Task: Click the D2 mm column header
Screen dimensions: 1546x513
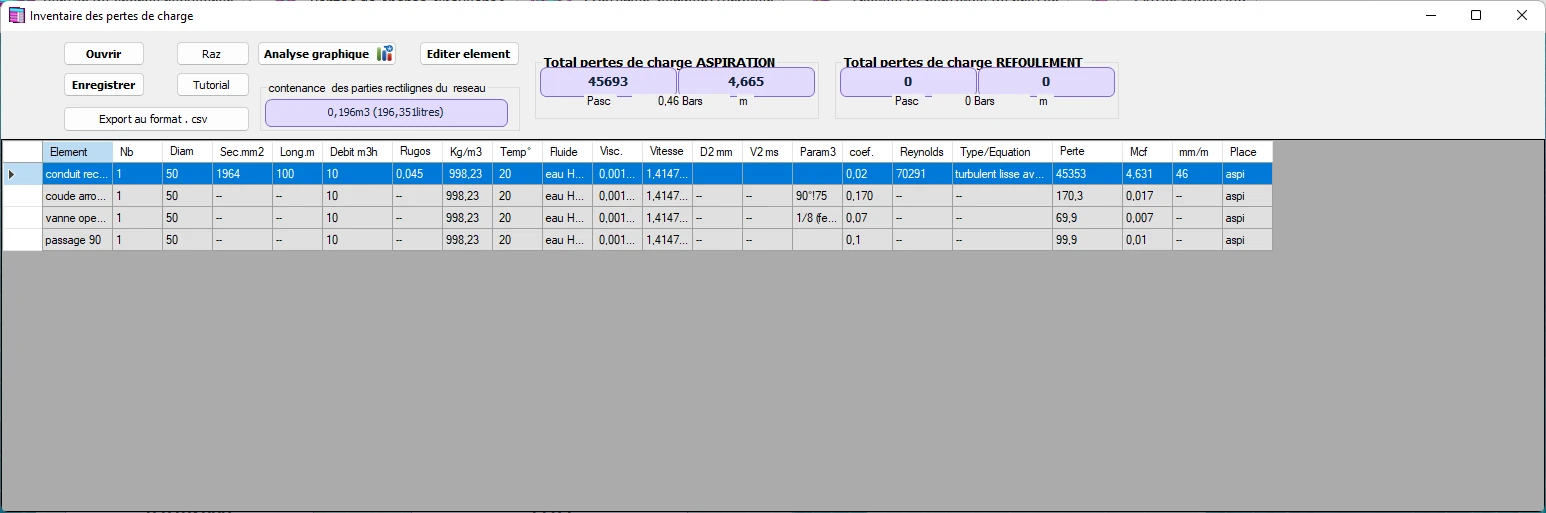Action: click(x=717, y=152)
